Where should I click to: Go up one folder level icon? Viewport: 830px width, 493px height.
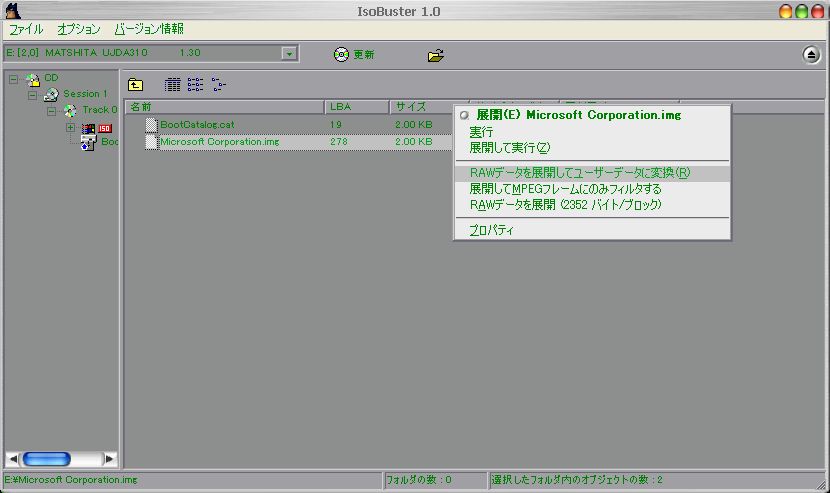[136, 84]
